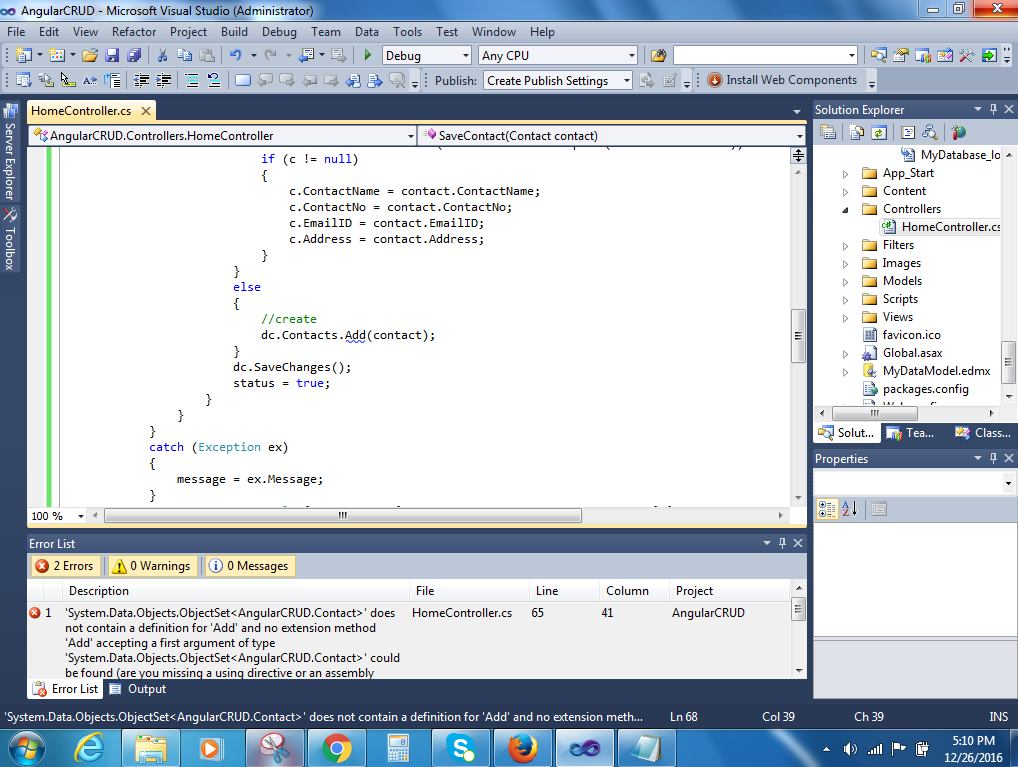The height and width of the screenshot is (767, 1018).
Task: Open the Toolbox via the hammer-wrench icon
Action: point(966,55)
